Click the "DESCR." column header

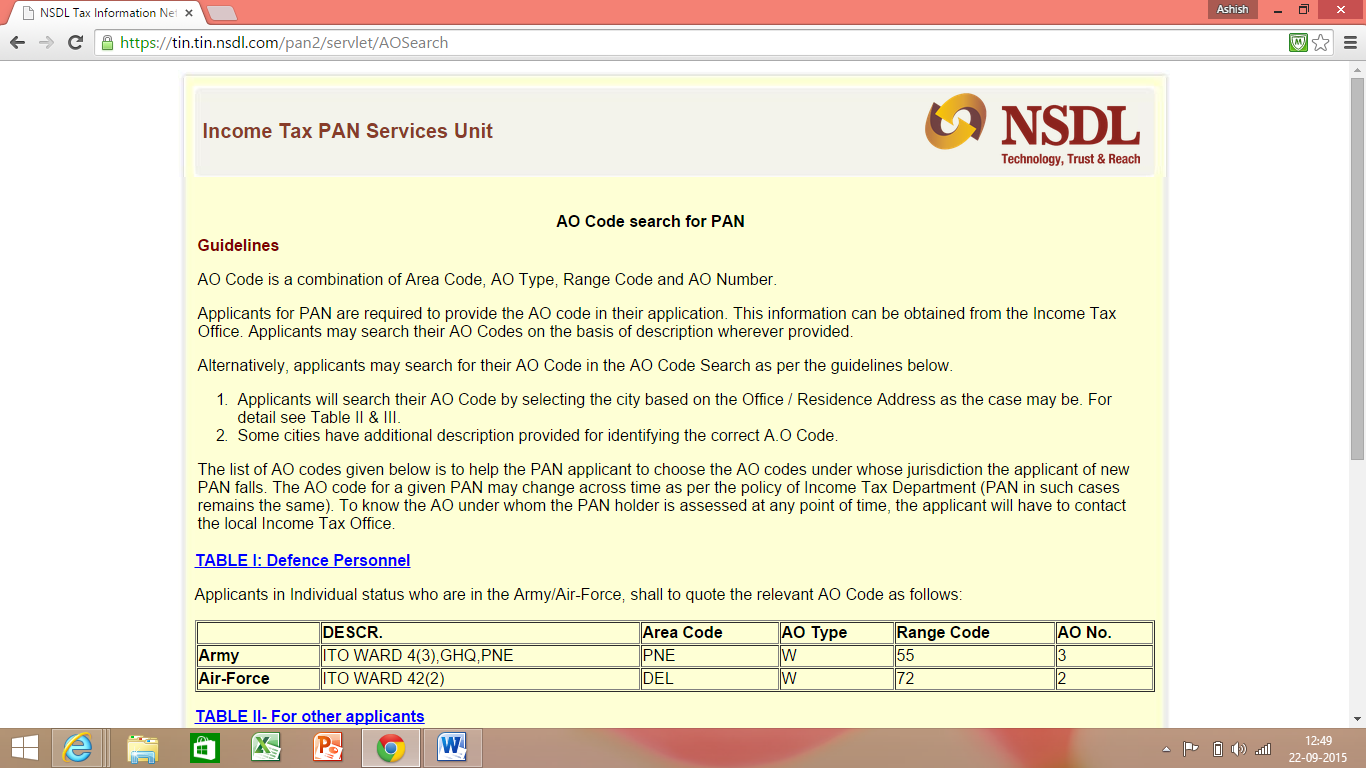[x=480, y=633]
